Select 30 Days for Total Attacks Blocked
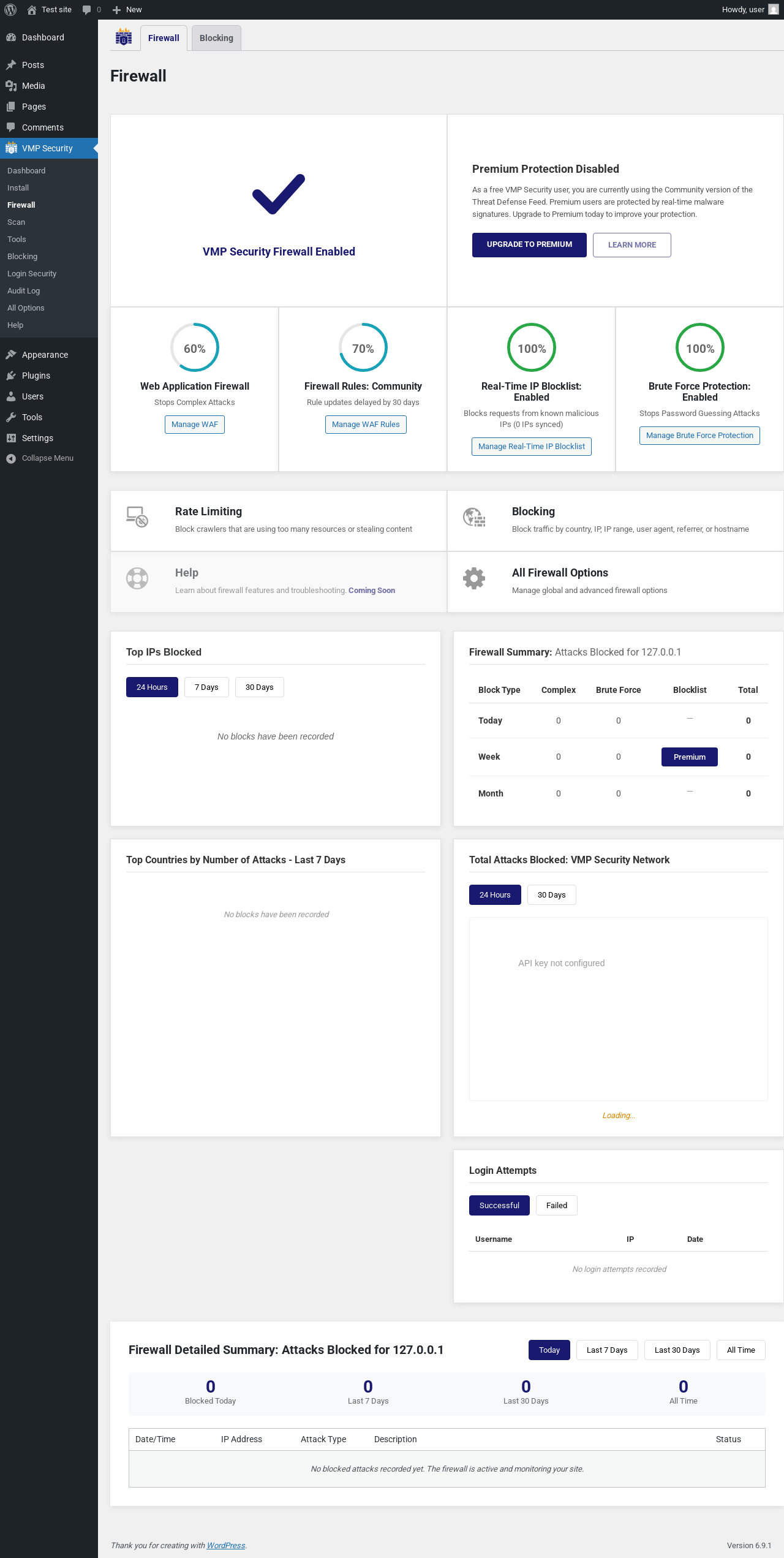 pyautogui.click(x=552, y=895)
